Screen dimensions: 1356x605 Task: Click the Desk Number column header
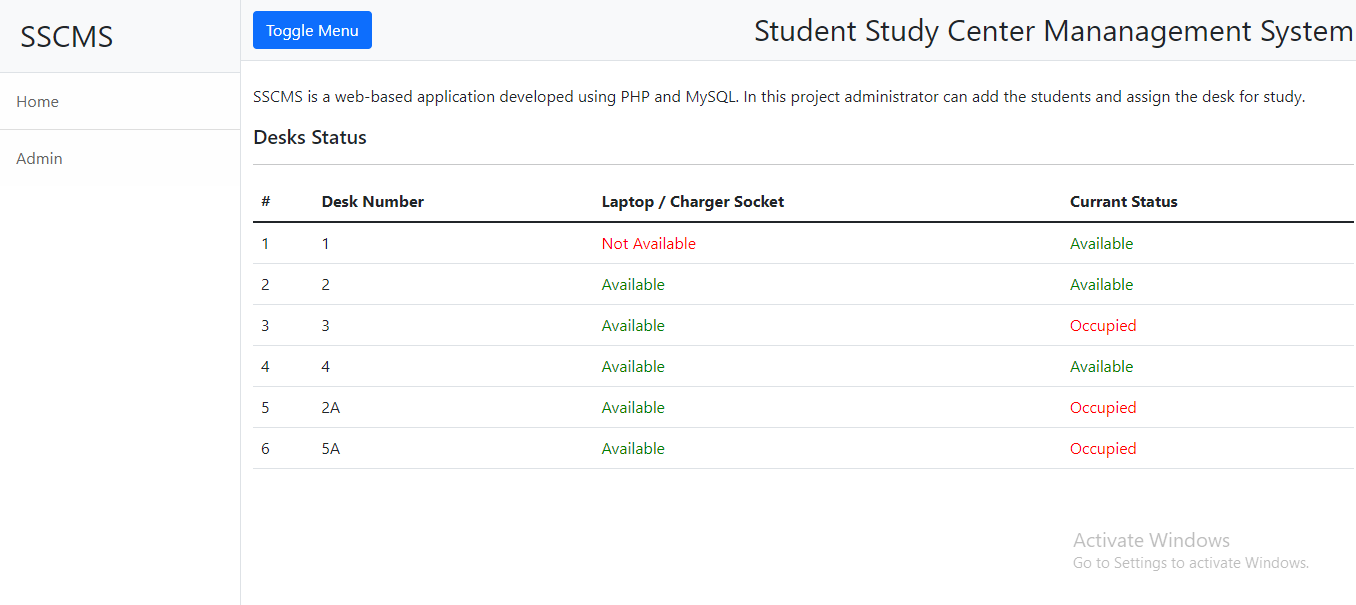click(x=373, y=202)
